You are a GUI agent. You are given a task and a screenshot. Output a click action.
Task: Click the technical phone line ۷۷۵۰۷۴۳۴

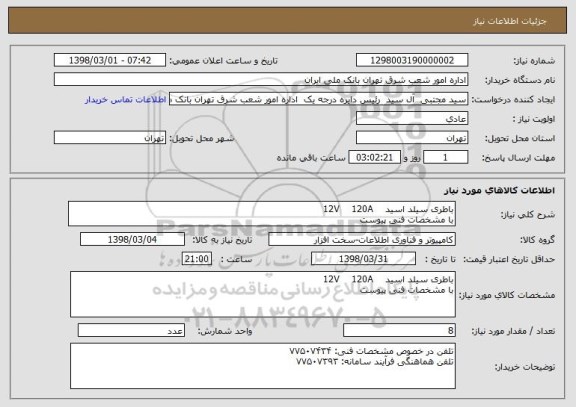371,351
